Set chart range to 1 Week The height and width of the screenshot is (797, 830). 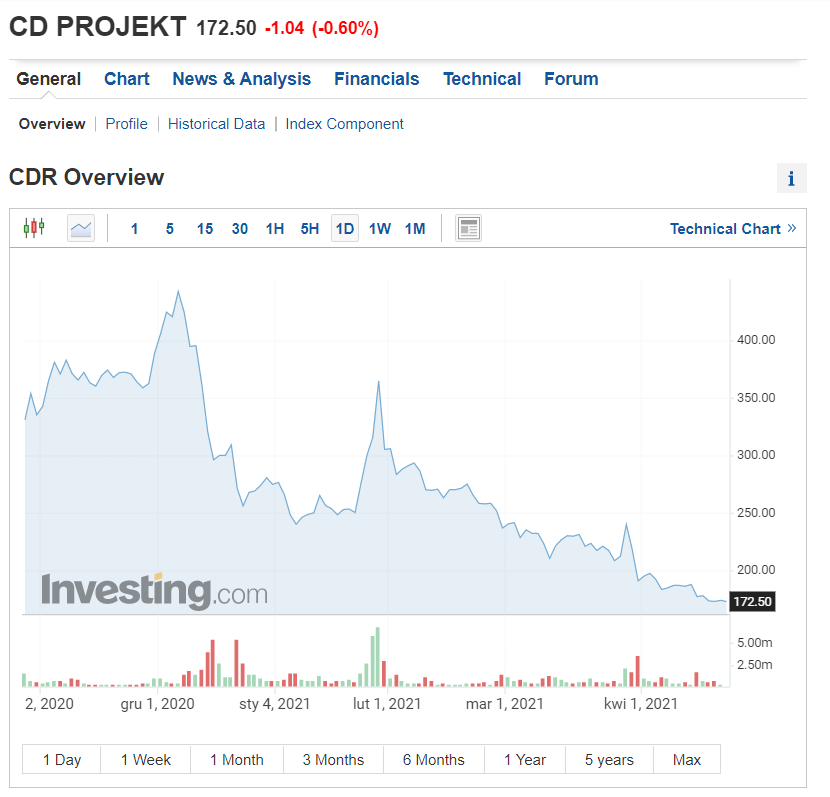click(x=146, y=759)
